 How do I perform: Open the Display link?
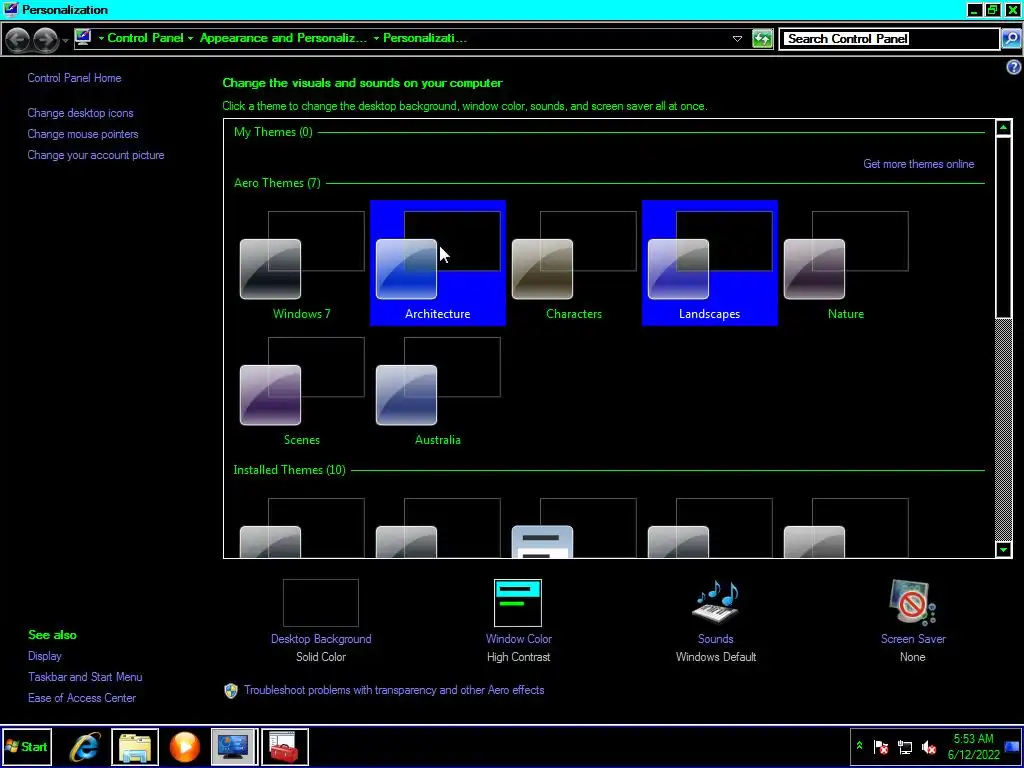pos(44,656)
